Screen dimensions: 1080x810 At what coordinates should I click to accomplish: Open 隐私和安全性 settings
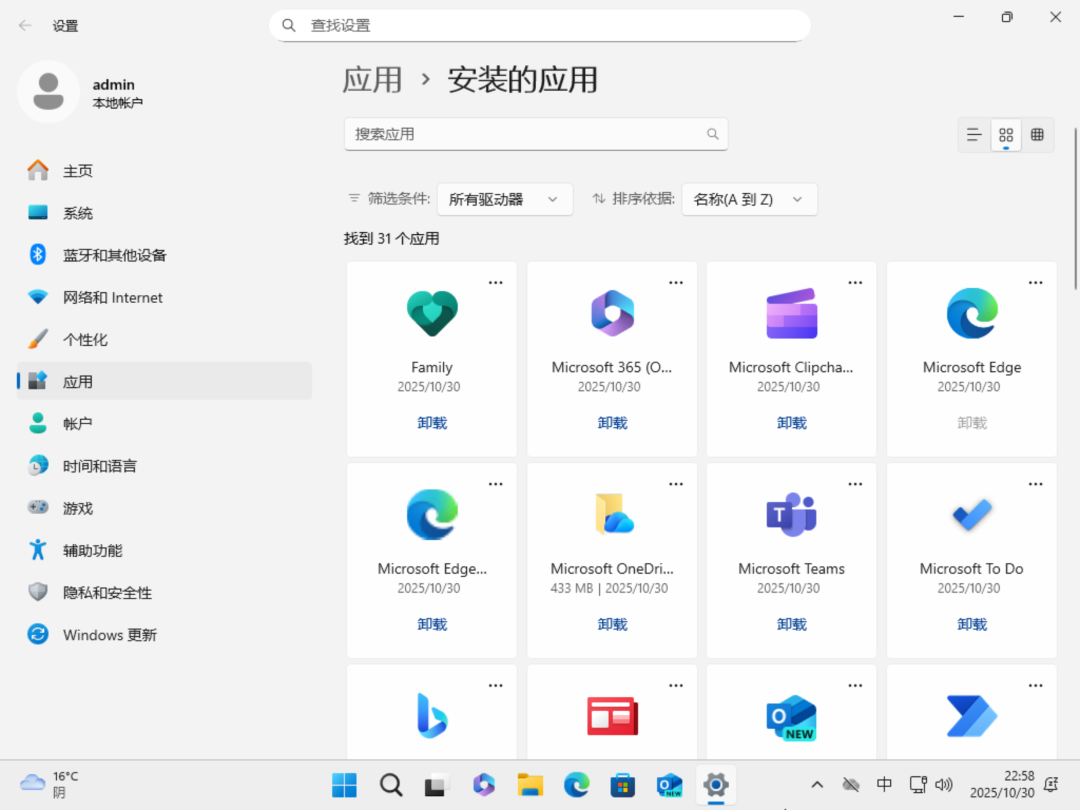coord(165,592)
